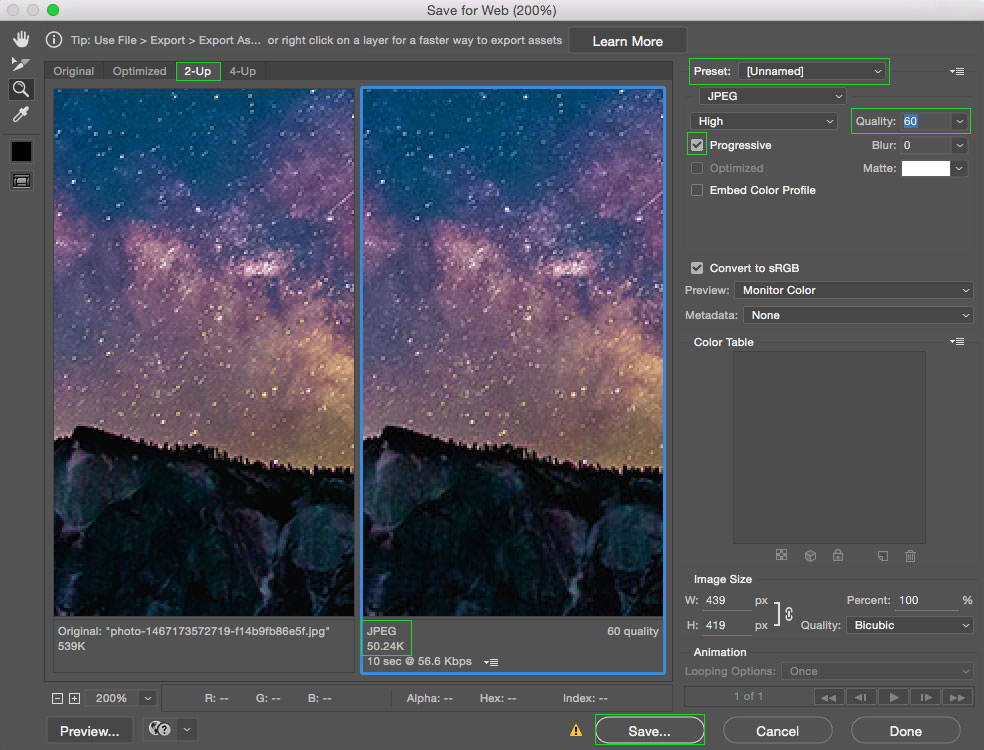Select the Eyedropper tool
The height and width of the screenshot is (750, 984).
click(20, 115)
